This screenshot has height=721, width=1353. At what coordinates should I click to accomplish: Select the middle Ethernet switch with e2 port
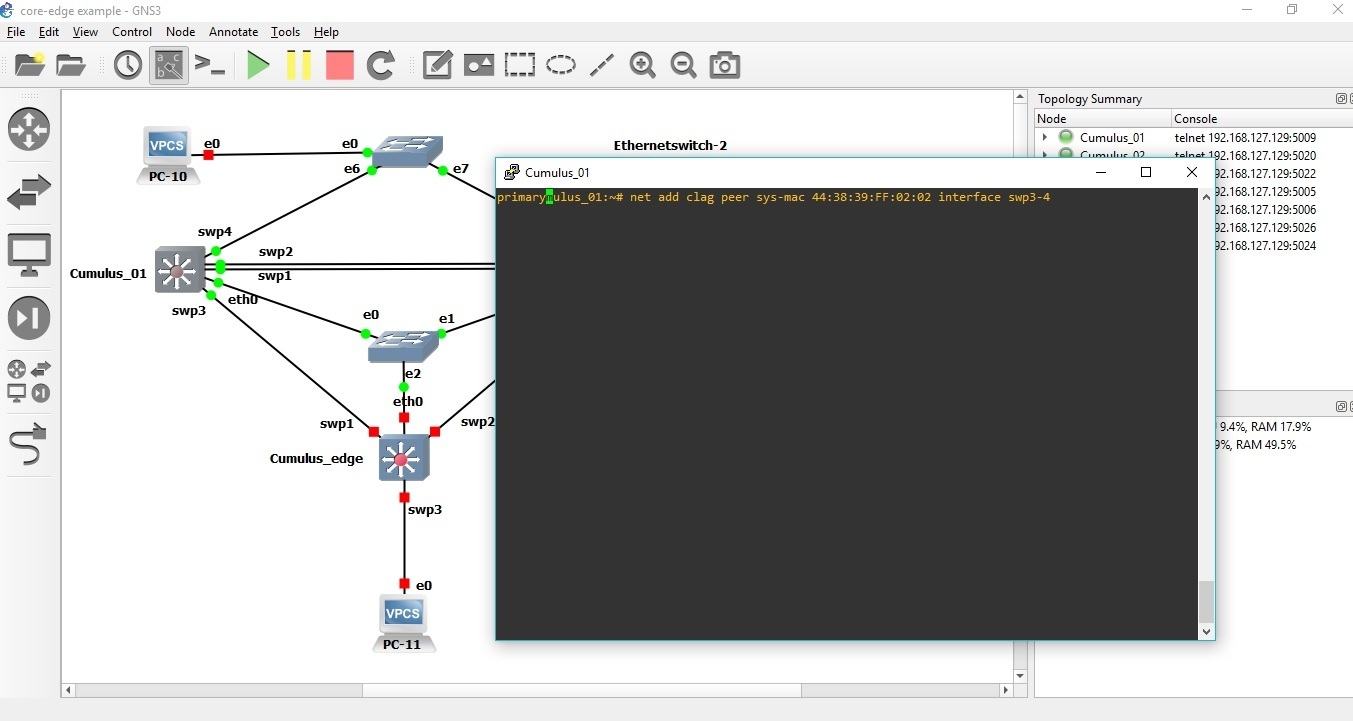click(403, 346)
